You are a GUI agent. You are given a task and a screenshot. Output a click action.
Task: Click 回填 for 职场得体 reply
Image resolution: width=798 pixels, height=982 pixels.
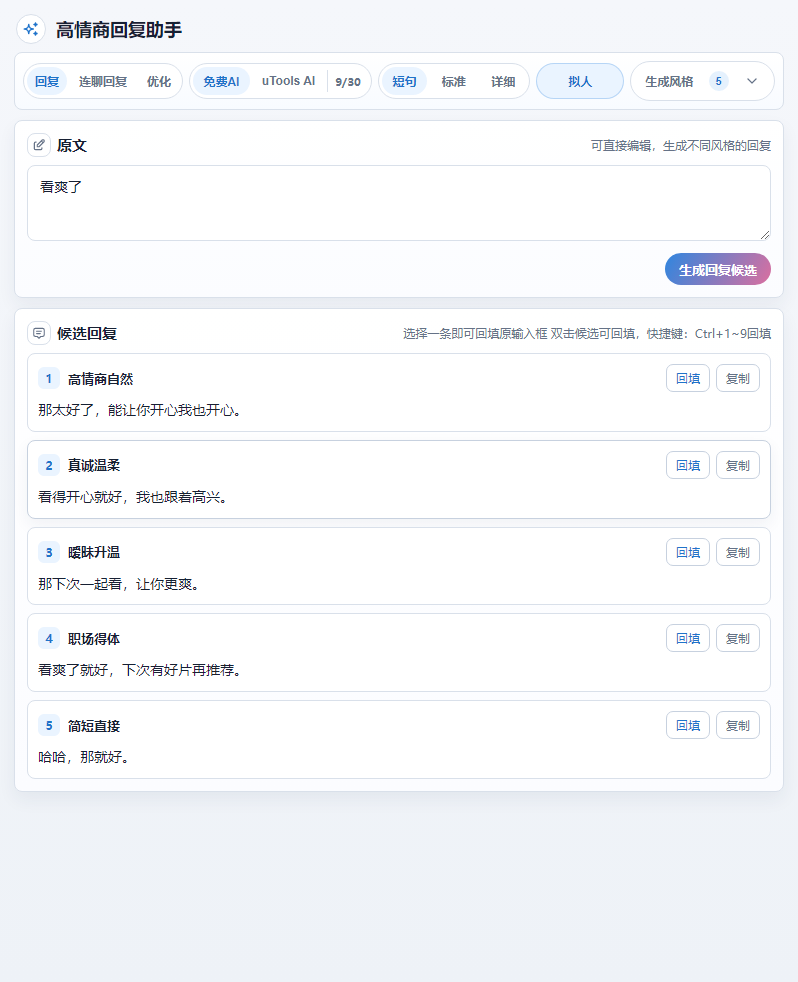point(688,638)
